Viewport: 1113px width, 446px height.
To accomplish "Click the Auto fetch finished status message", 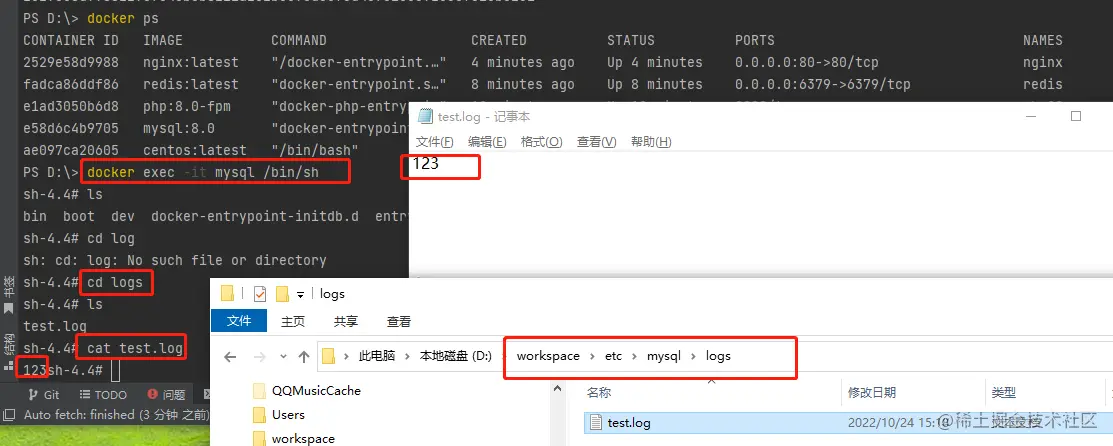I will coord(116,414).
